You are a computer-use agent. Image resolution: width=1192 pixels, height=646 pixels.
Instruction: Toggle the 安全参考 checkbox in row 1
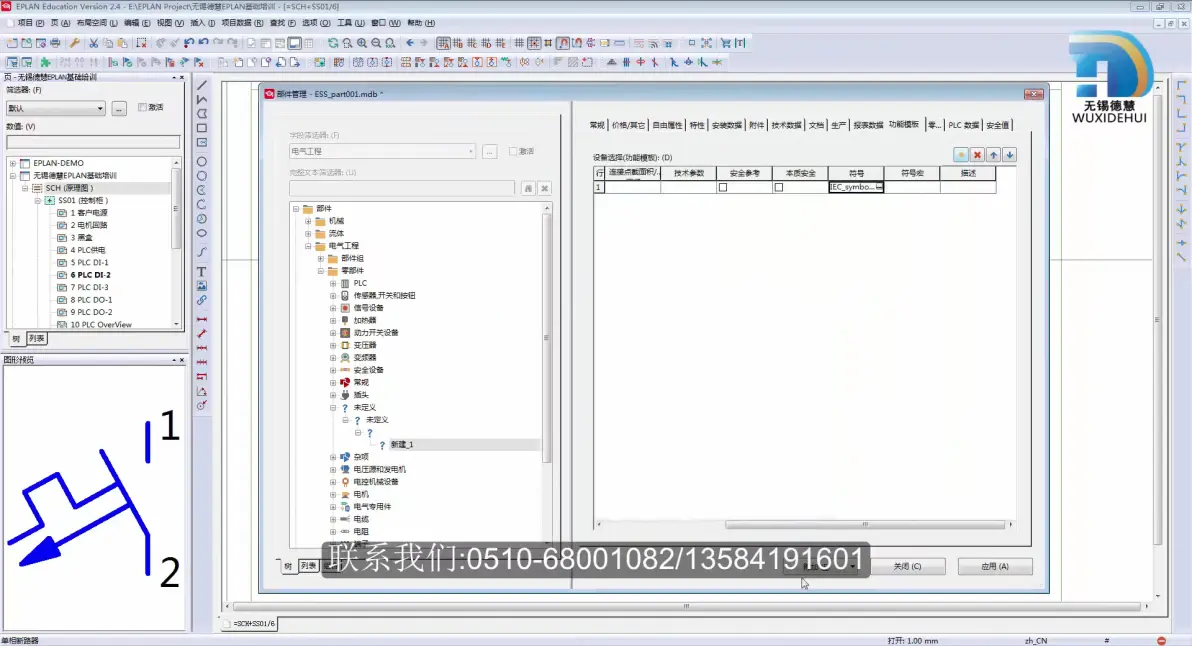pyautogui.click(x=723, y=187)
